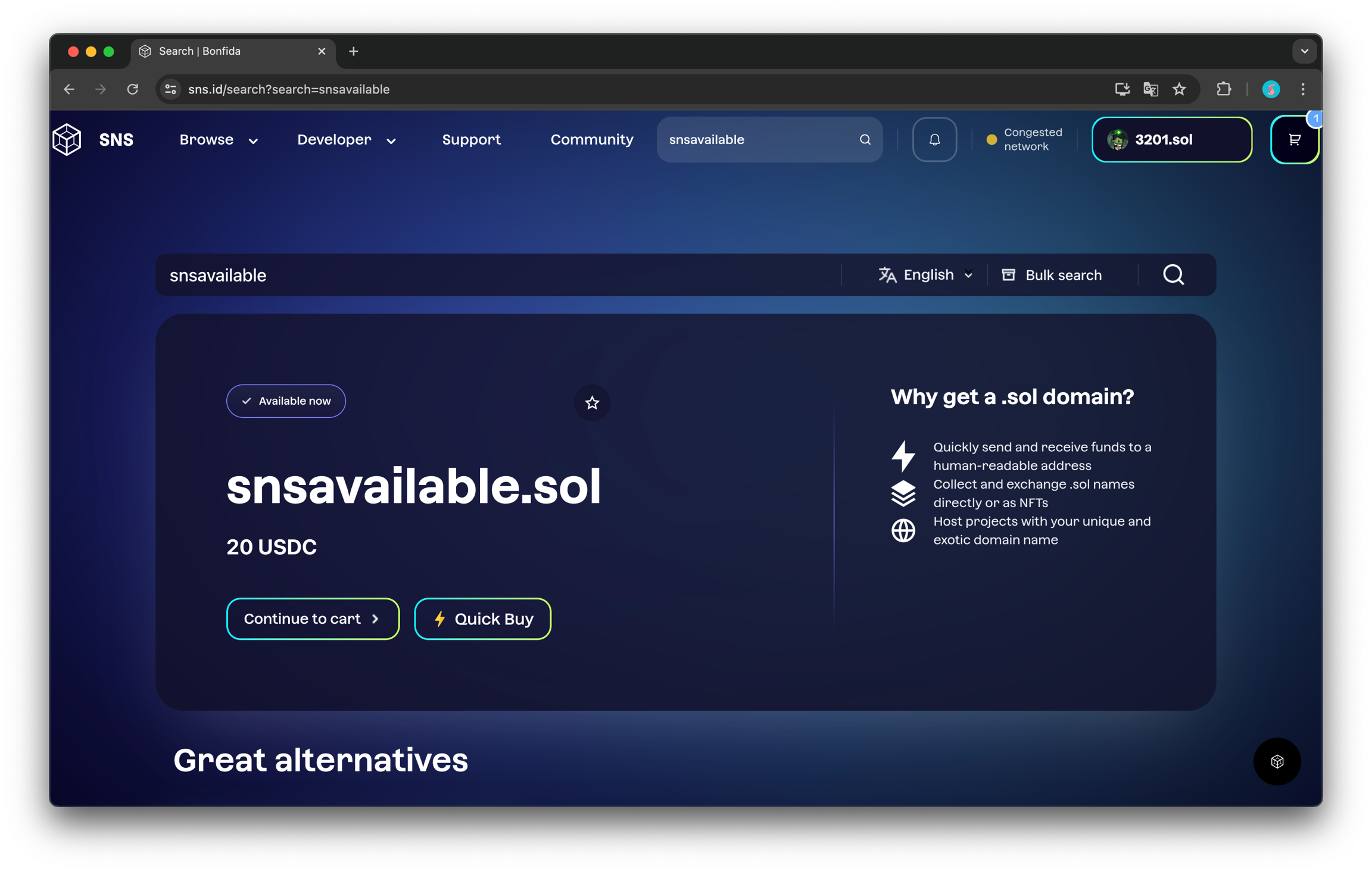
Task: Bookmark page with browser star icon
Action: point(1179,89)
